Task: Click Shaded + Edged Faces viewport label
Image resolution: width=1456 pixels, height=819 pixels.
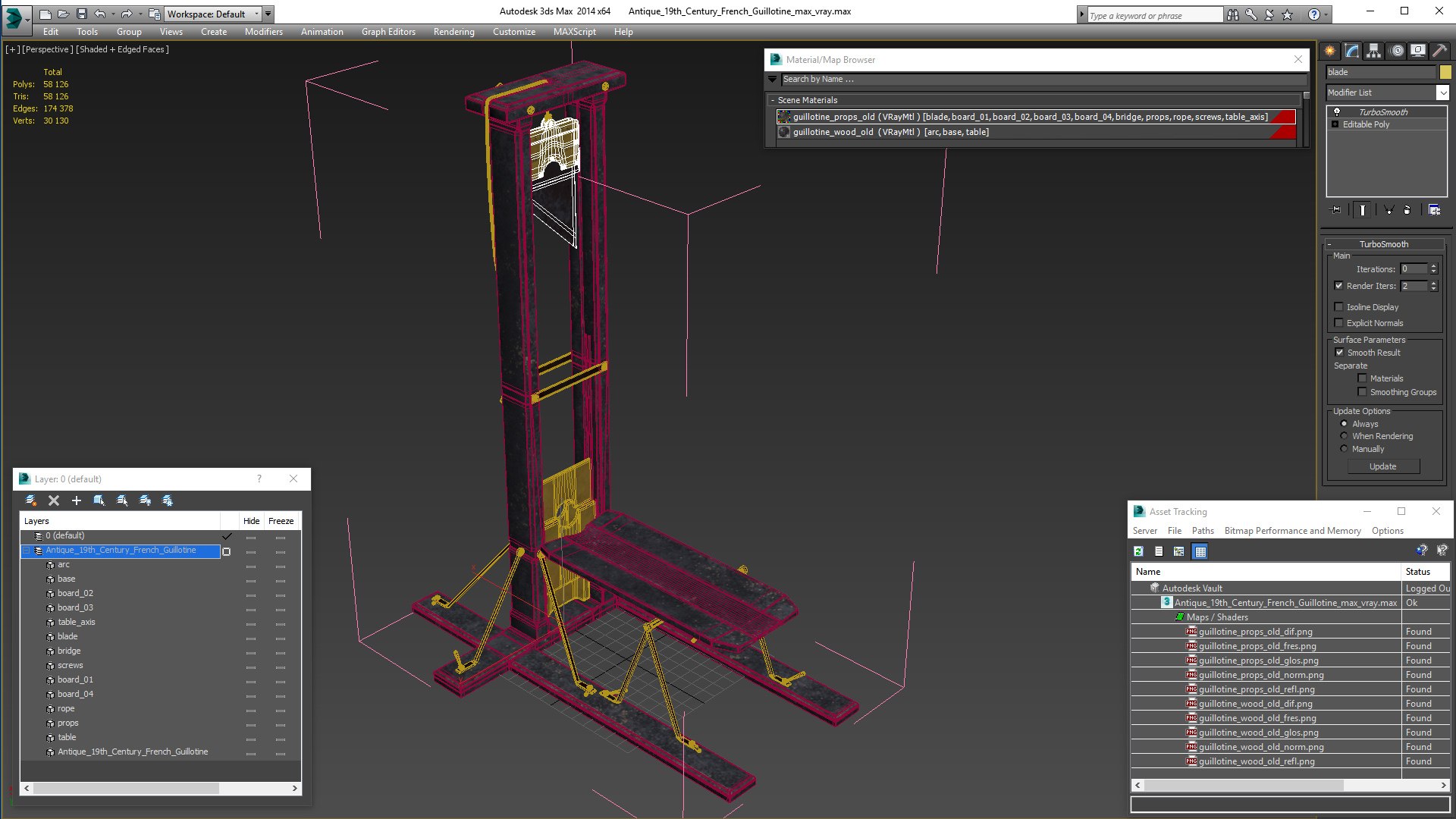Action: pyautogui.click(x=122, y=49)
